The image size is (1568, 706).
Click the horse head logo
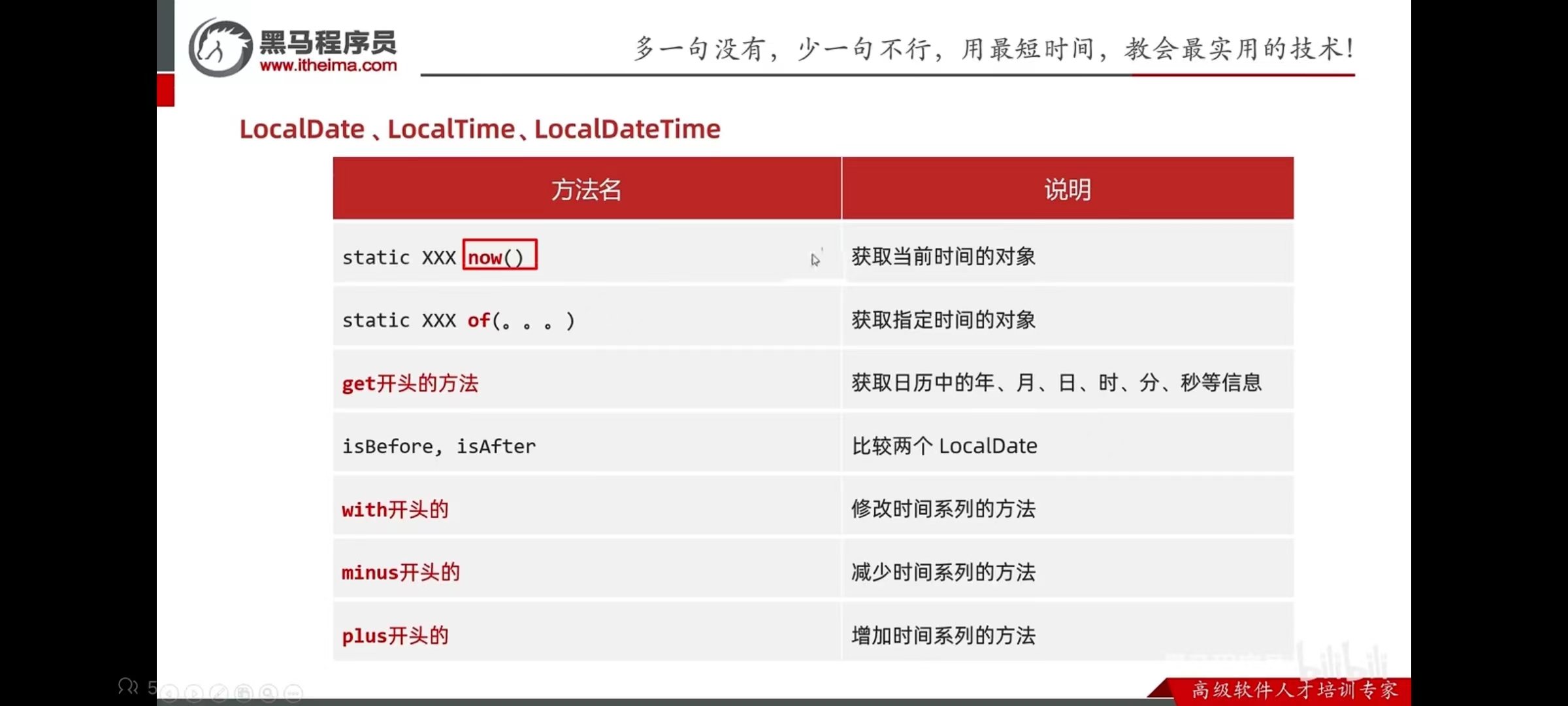221,47
